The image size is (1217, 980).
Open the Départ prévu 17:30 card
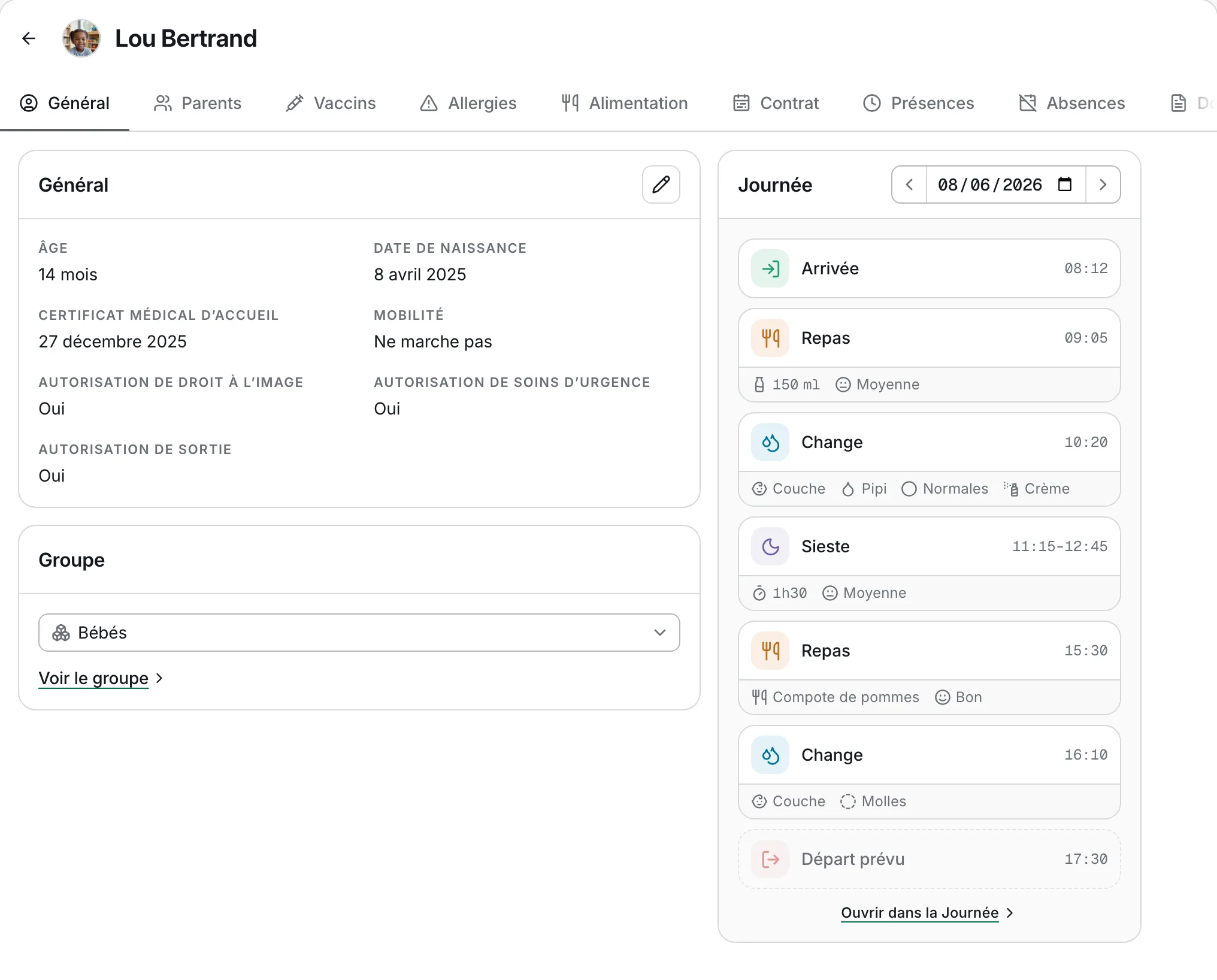click(930, 859)
